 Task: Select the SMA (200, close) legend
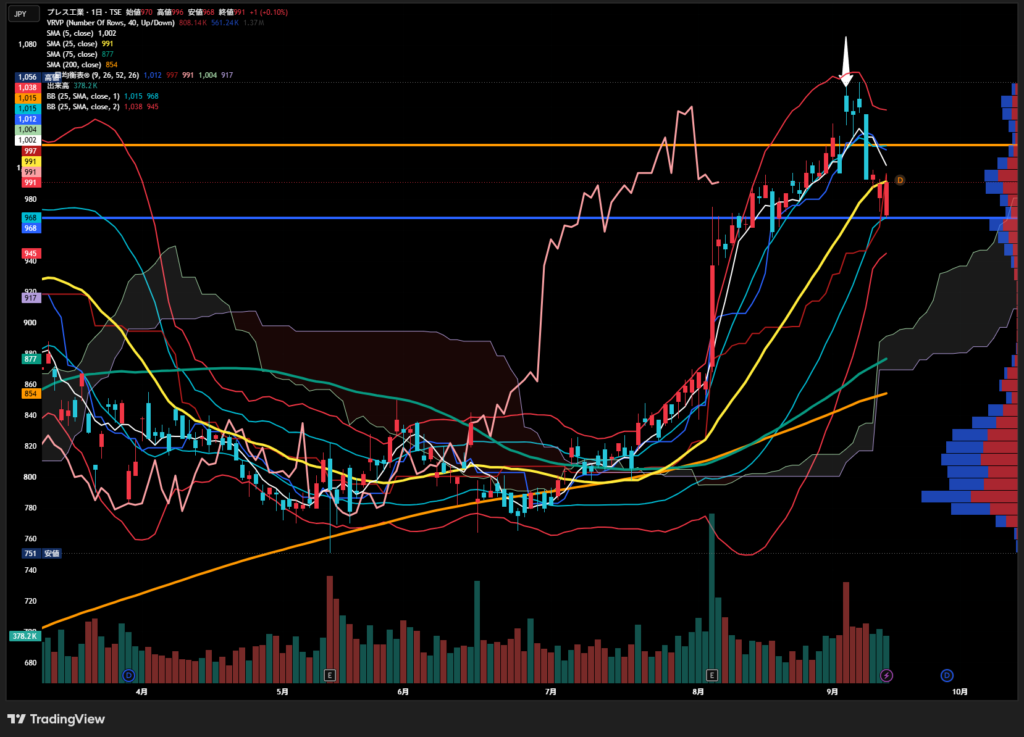(74, 65)
